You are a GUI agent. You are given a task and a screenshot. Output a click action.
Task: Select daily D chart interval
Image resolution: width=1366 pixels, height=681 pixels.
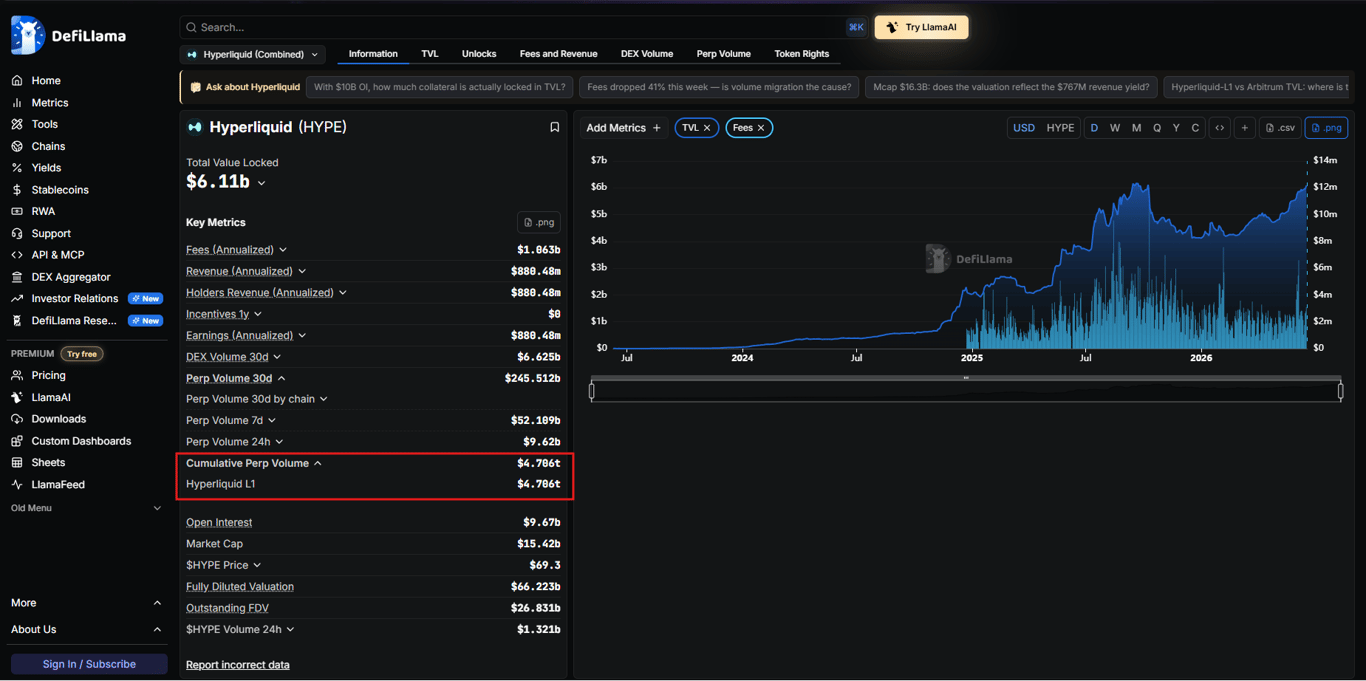[1094, 128]
